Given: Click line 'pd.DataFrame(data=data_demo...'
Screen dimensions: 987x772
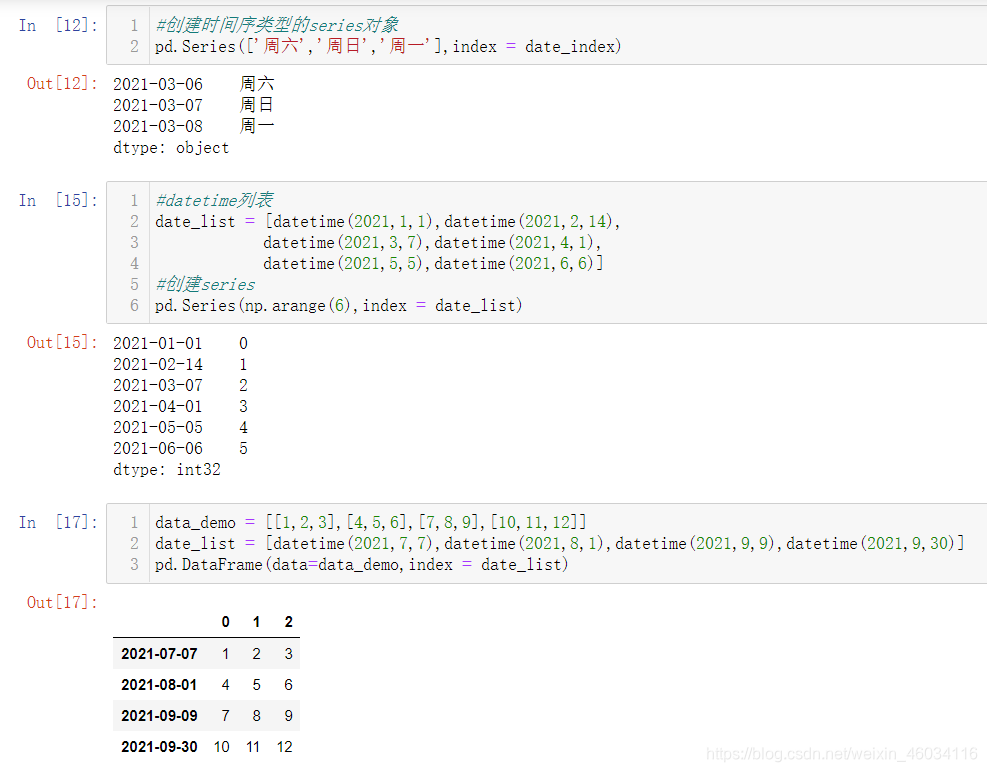Looking at the screenshot, I should [x=361, y=564].
